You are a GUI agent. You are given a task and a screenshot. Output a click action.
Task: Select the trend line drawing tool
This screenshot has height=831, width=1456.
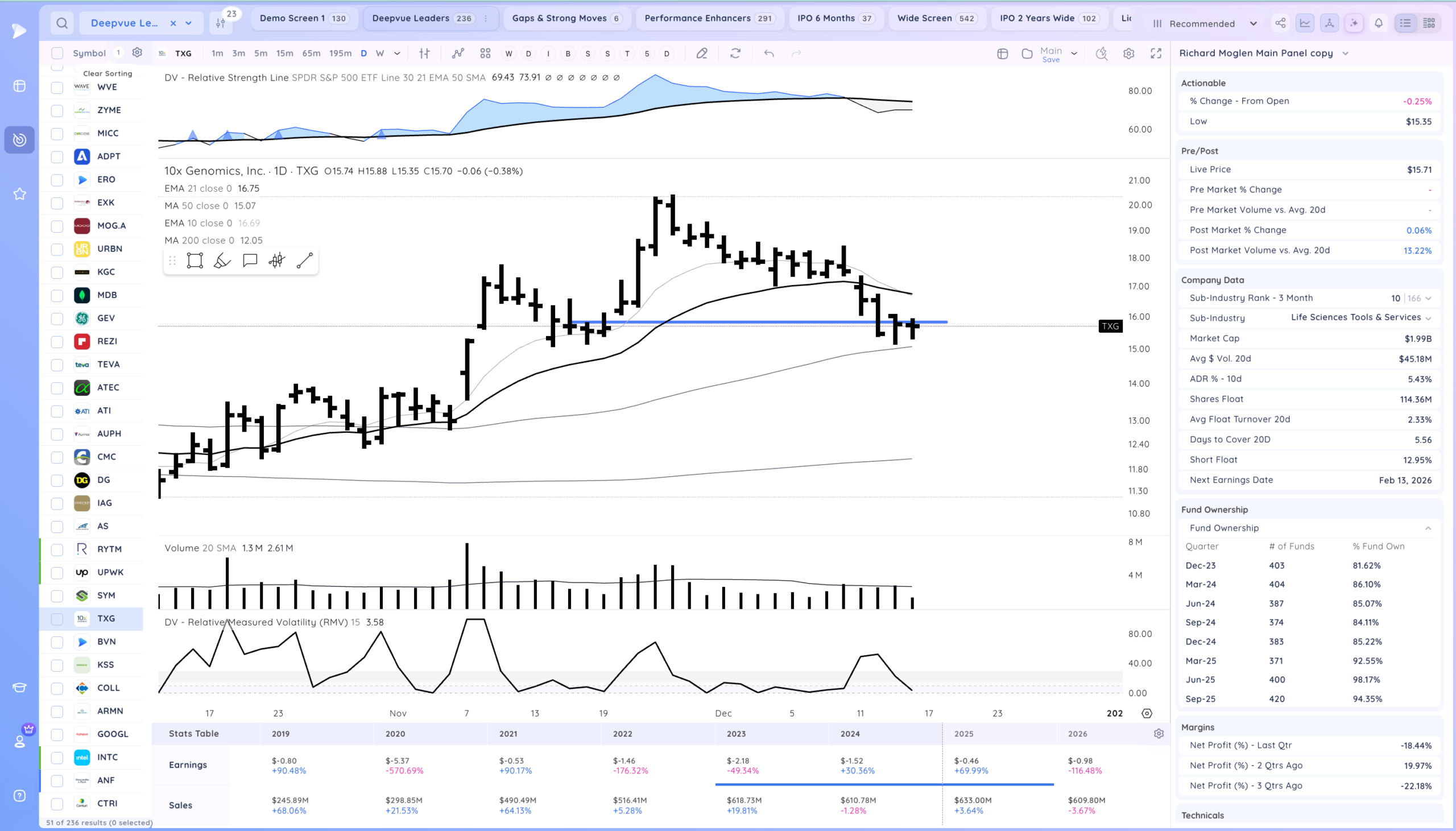(305, 261)
